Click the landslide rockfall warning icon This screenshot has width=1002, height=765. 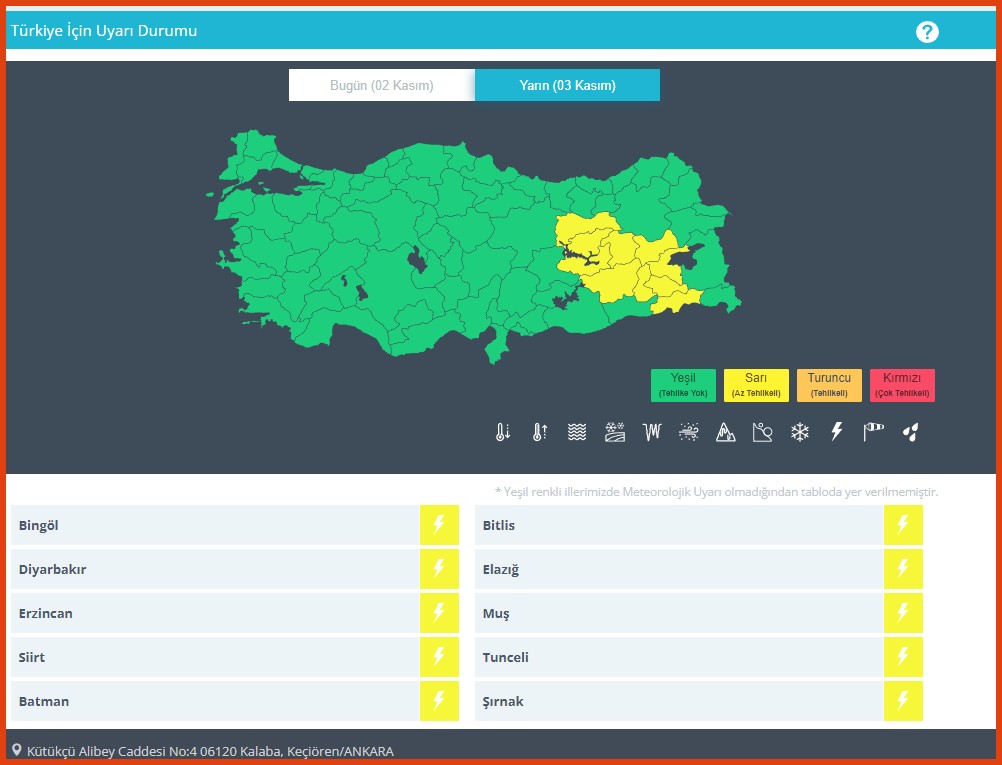[x=763, y=432]
